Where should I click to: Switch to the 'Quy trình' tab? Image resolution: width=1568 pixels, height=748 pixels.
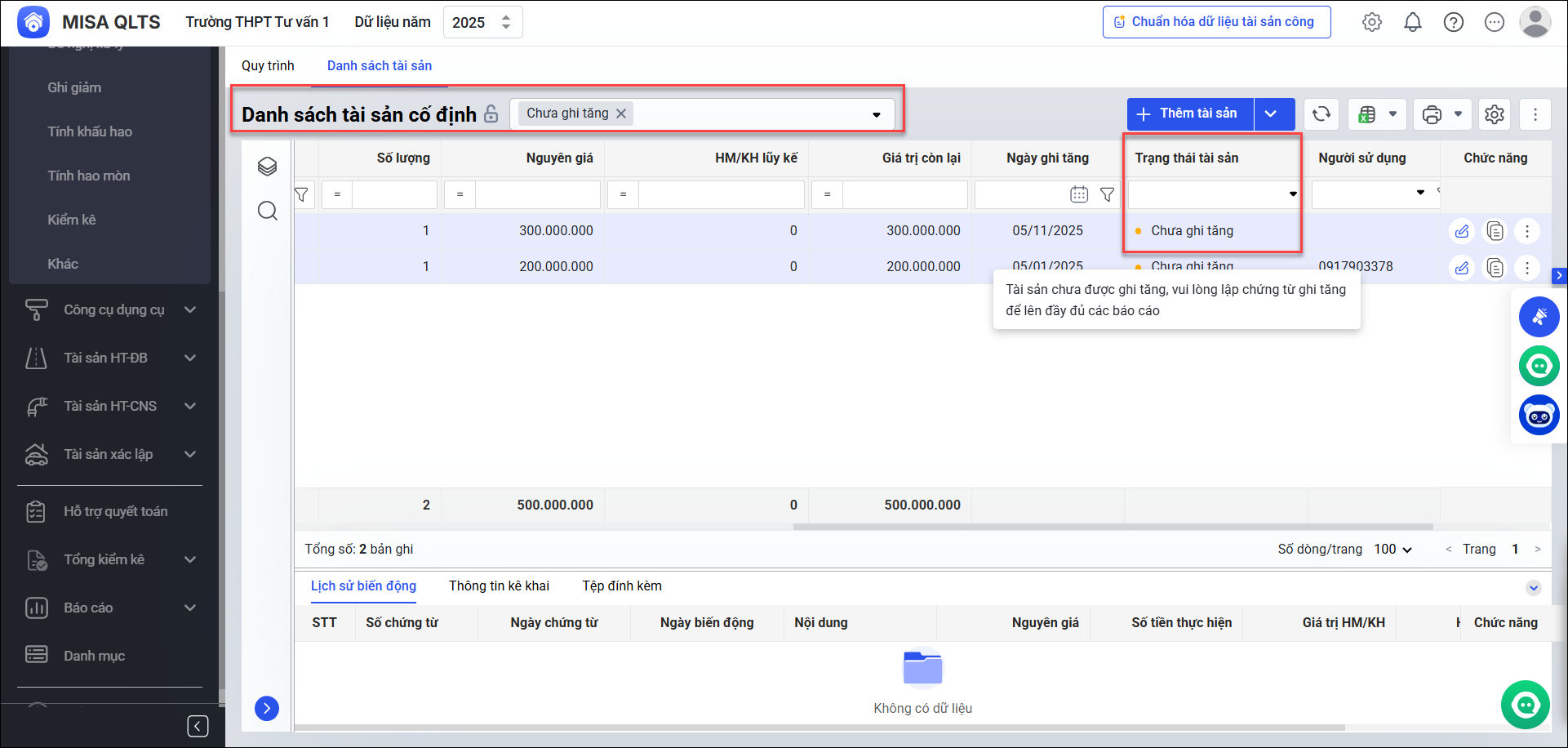[268, 65]
